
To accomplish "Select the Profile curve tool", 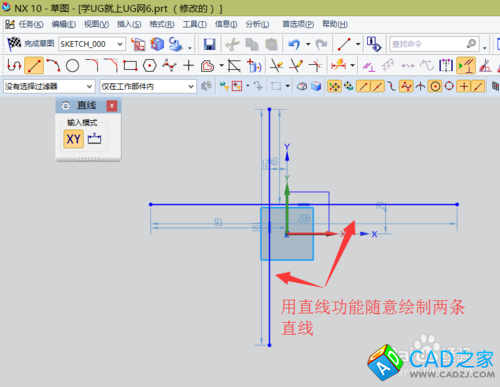I will 14,65.
